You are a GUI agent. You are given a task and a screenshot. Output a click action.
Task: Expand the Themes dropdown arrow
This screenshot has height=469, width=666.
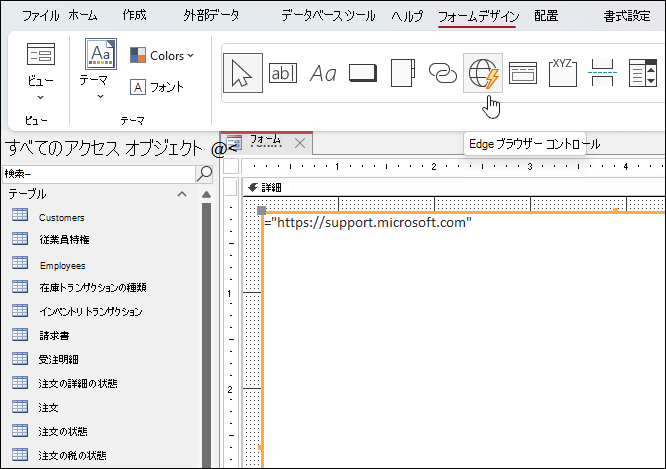[x=100, y=96]
